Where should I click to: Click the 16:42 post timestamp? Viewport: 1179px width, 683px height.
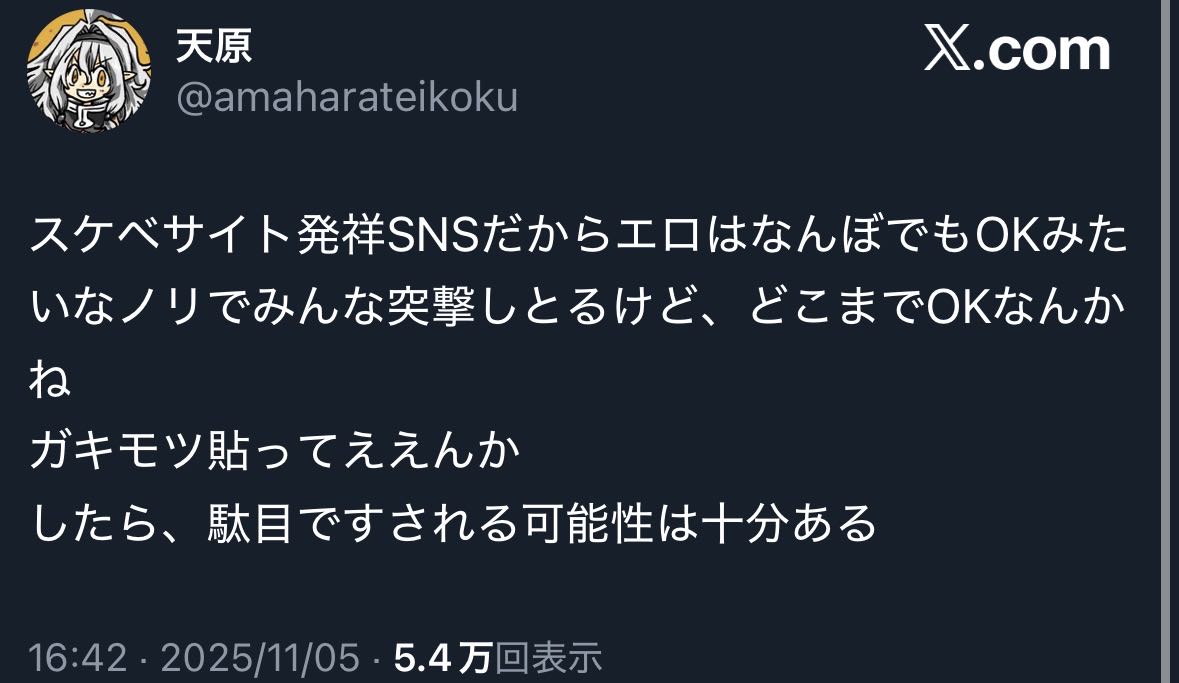pyautogui.click(x=78, y=657)
